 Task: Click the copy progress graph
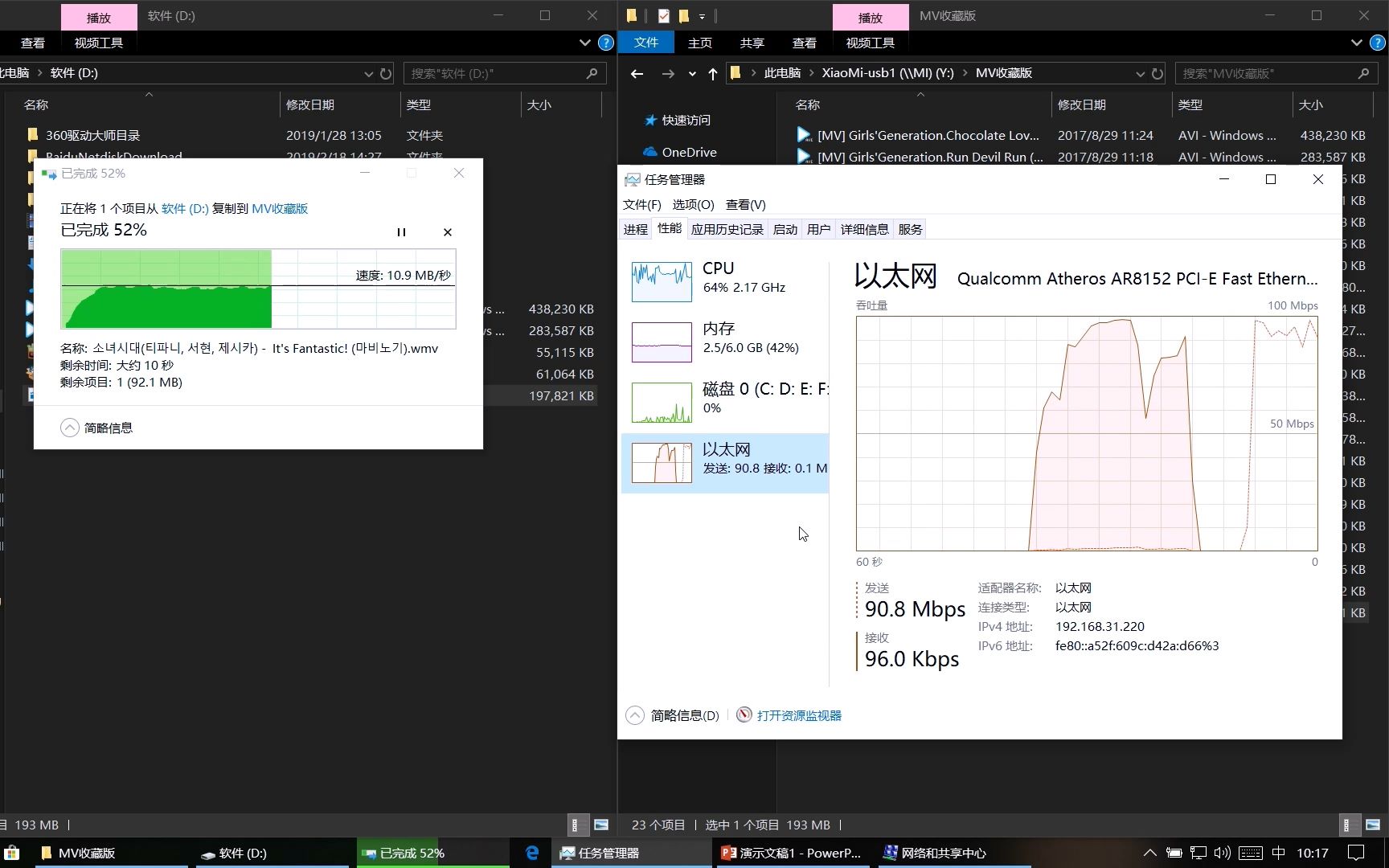click(258, 289)
